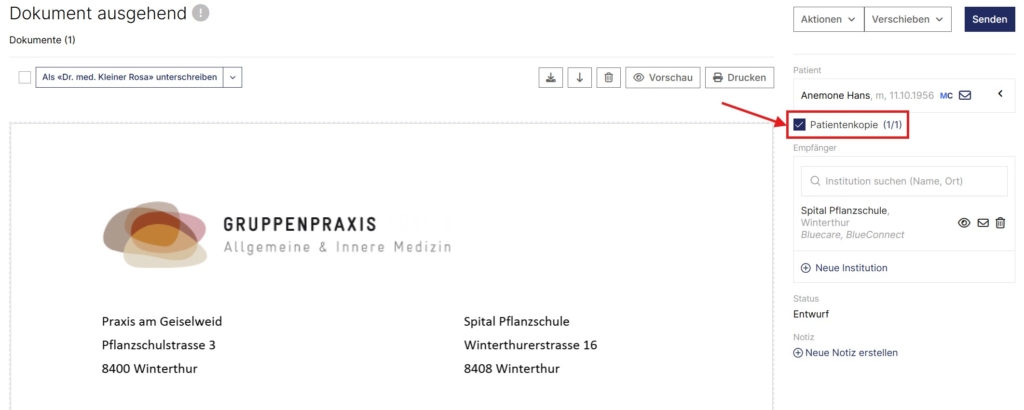Uncheck the Patientenkopie checkbox
Viewport: 1024px width, 410px height.
[x=799, y=125]
